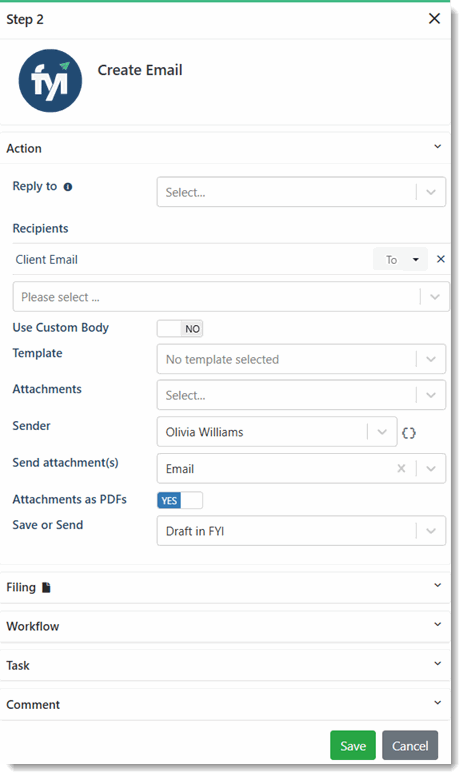Click the Step 2 heading

(25, 19)
